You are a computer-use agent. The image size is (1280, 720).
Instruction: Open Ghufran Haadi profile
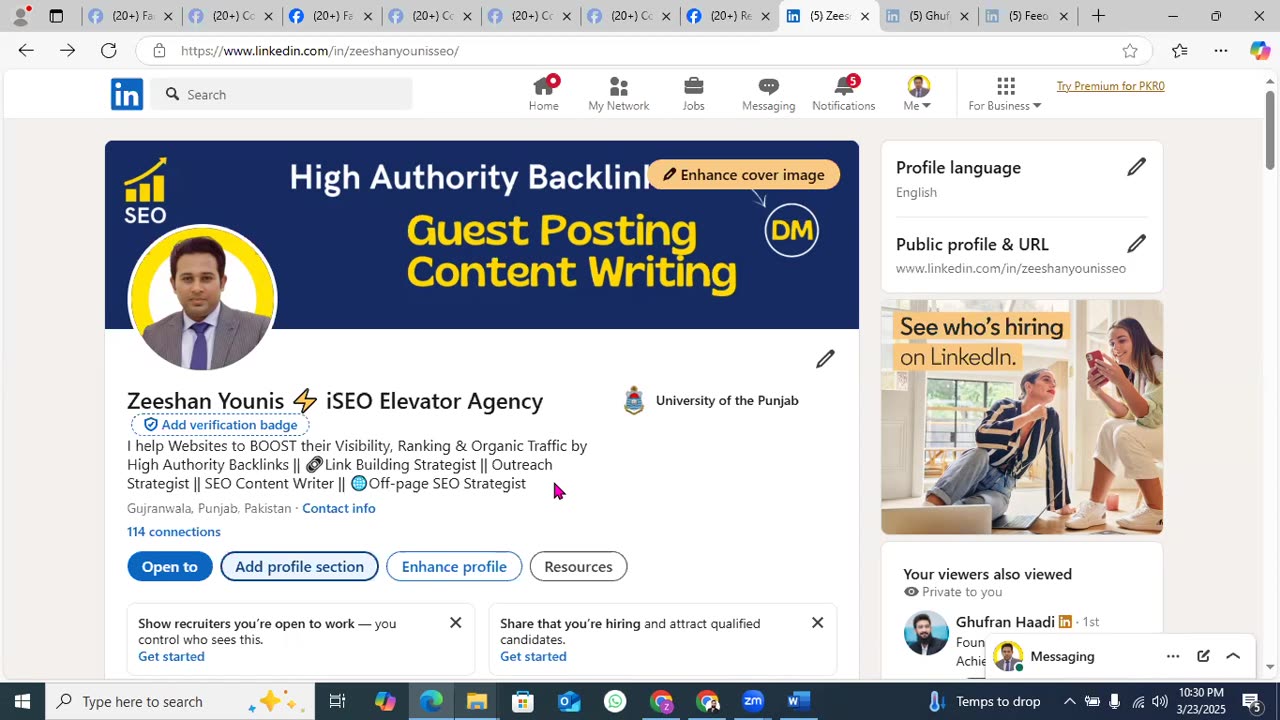click(x=1005, y=622)
